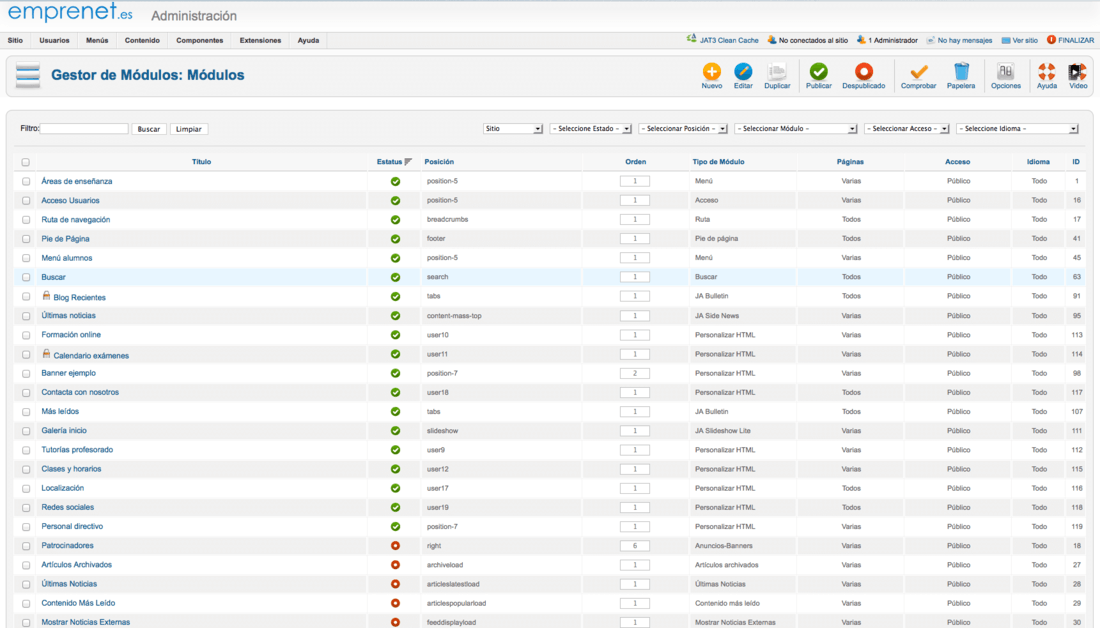1100x628 pixels.
Task: Sort by the Posición column header
Action: click(x=439, y=162)
